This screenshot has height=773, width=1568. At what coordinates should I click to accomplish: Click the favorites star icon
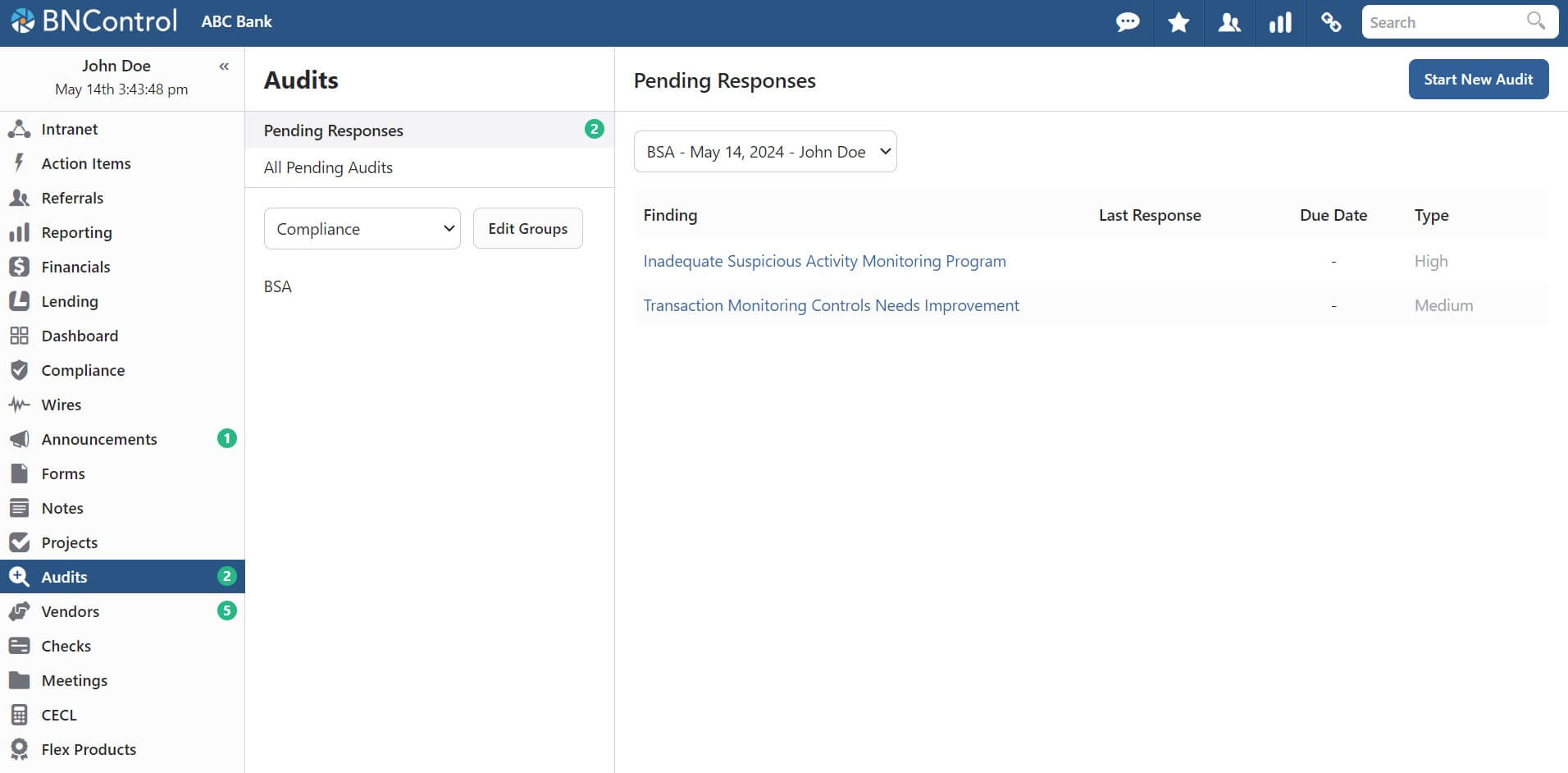point(1178,22)
